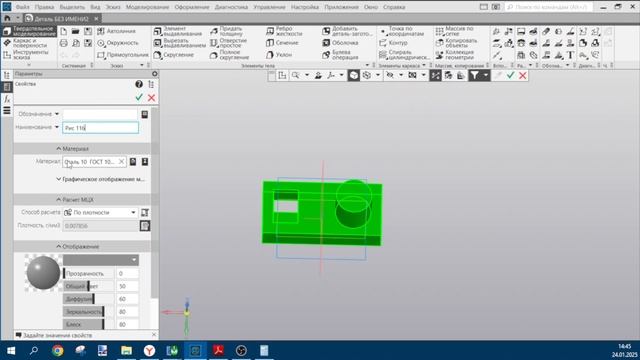Switch to Каркас и поверхности toolset
The width and height of the screenshot is (640, 360).
point(26,43)
